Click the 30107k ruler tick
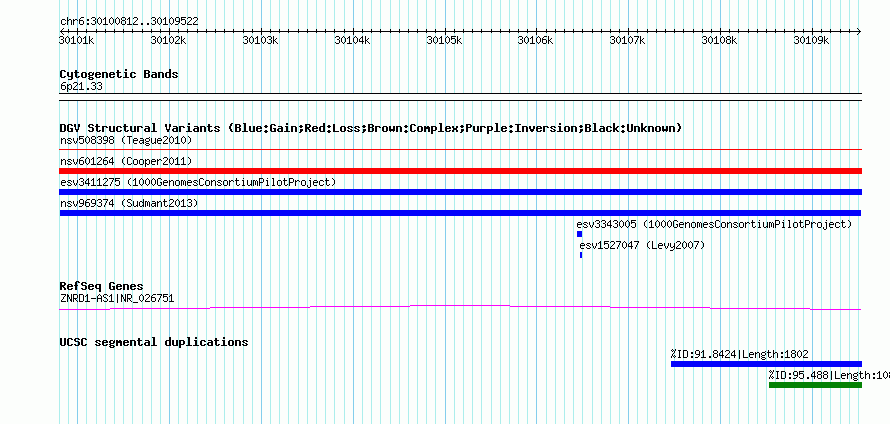 (x=628, y=40)
